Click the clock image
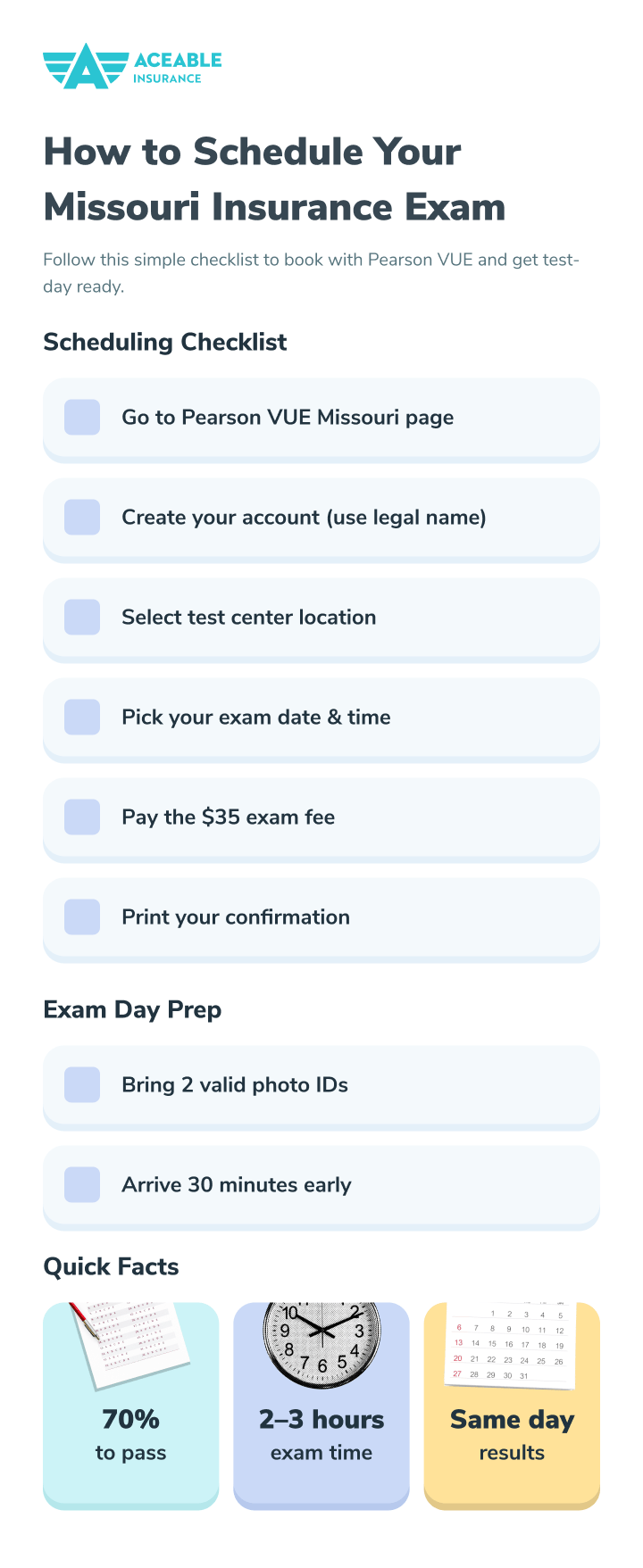 (x=321, y=1343)
